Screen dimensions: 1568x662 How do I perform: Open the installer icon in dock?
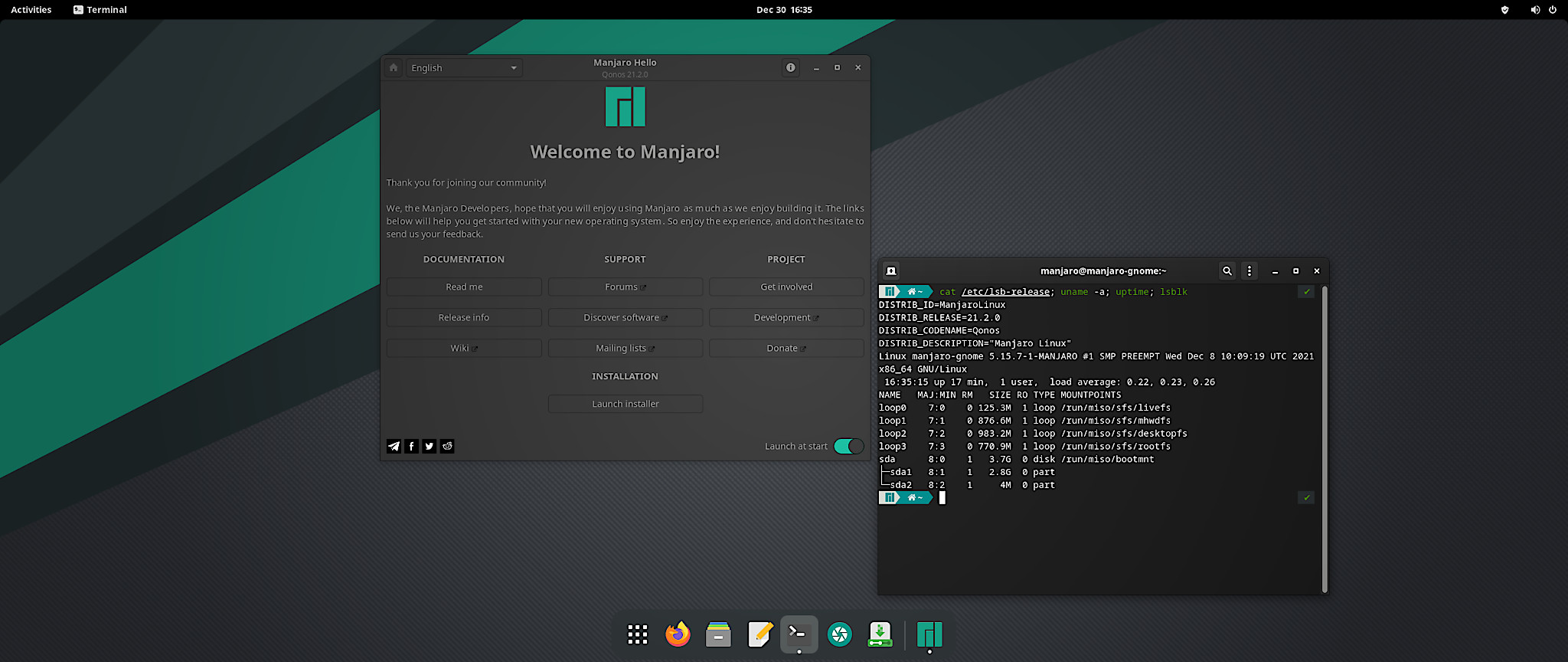click(x=880, y=634)
